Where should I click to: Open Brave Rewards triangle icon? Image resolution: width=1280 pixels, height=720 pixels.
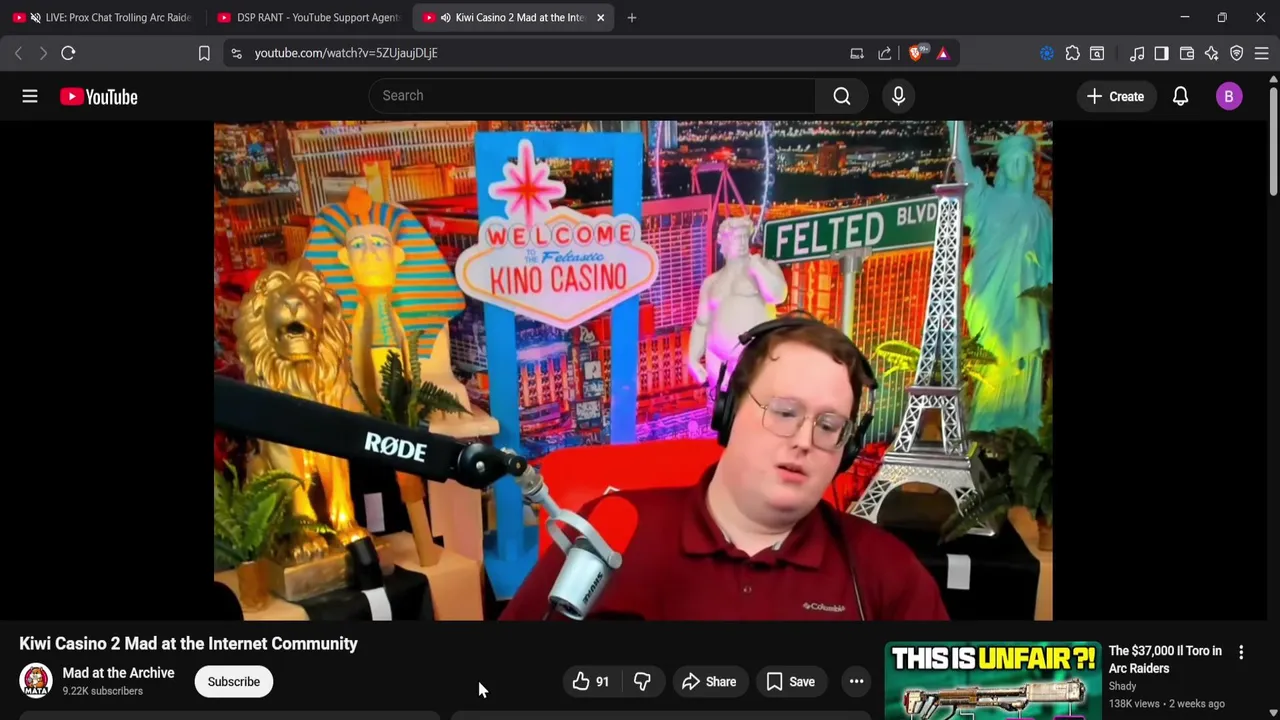943,53
